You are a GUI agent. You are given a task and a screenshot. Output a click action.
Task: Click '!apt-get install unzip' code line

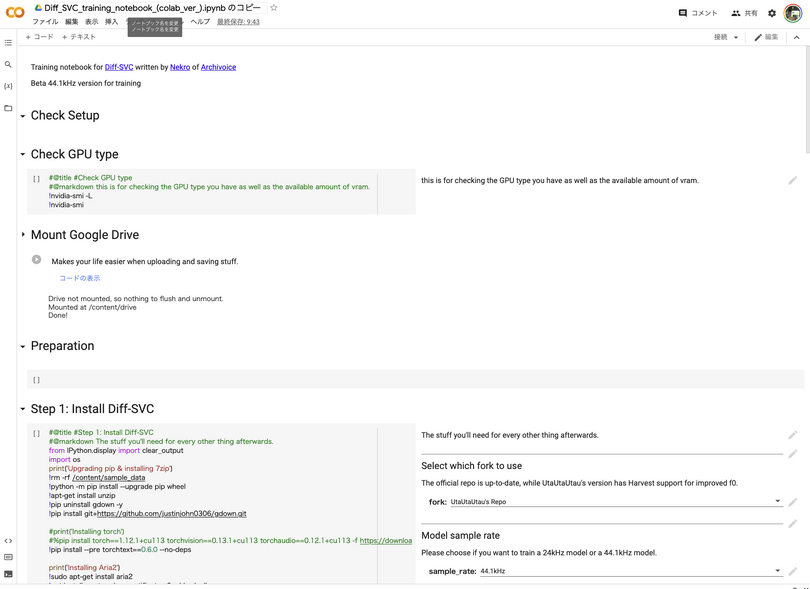(82, 495)
